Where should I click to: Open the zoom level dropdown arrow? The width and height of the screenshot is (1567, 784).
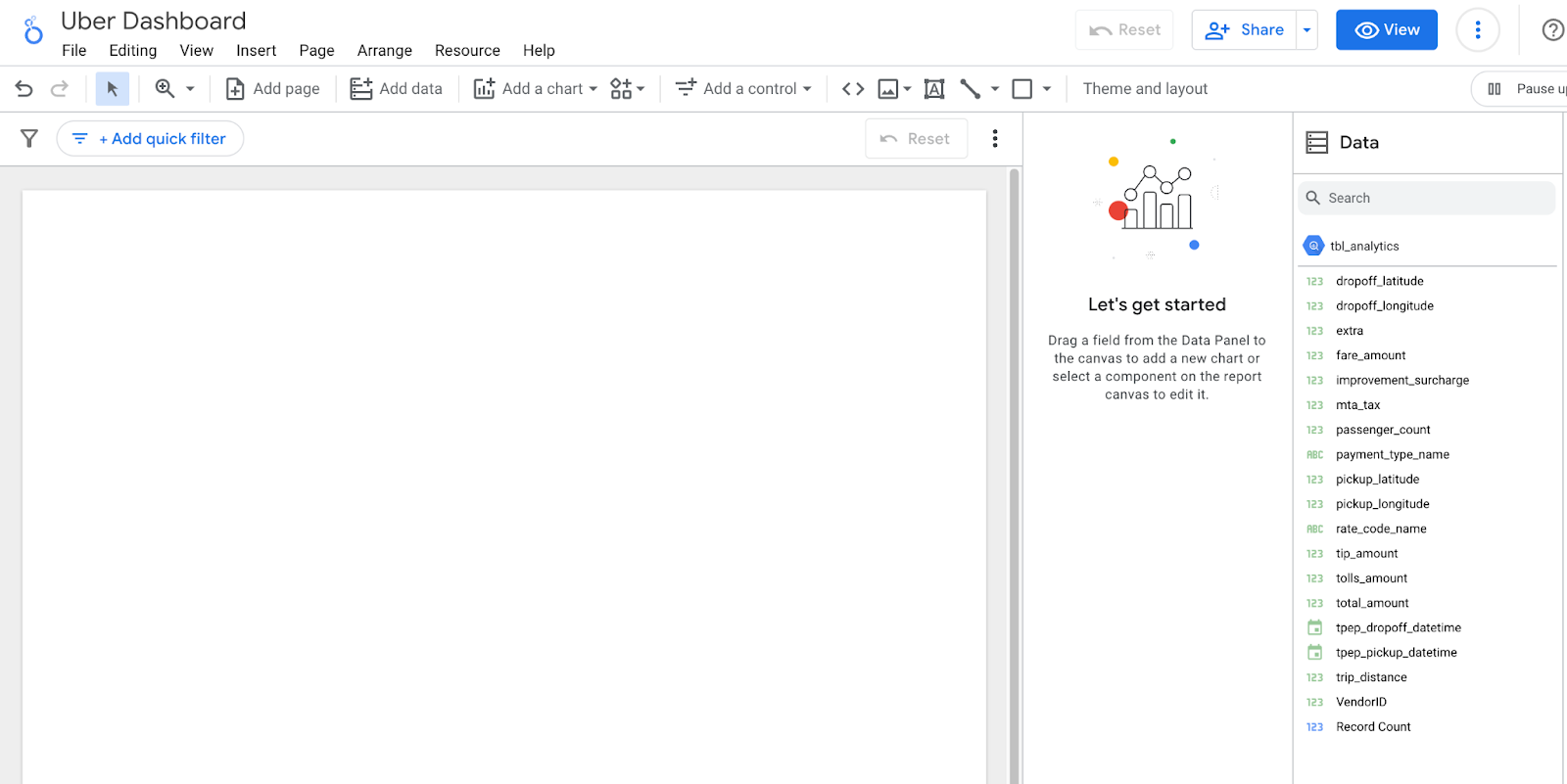coord(190,89)
